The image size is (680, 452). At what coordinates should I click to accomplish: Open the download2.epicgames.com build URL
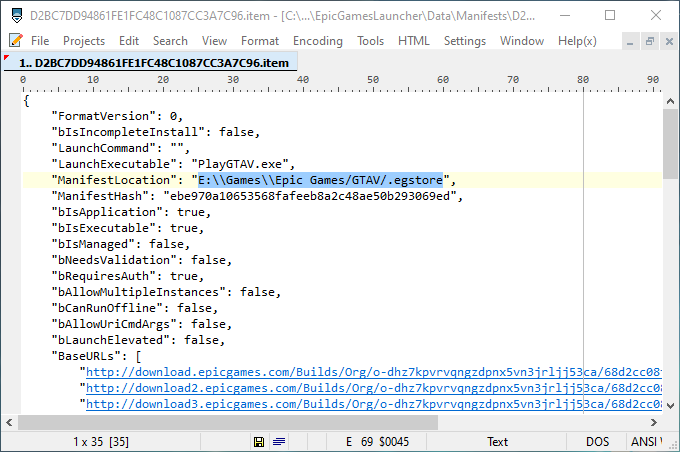(374, 388)
